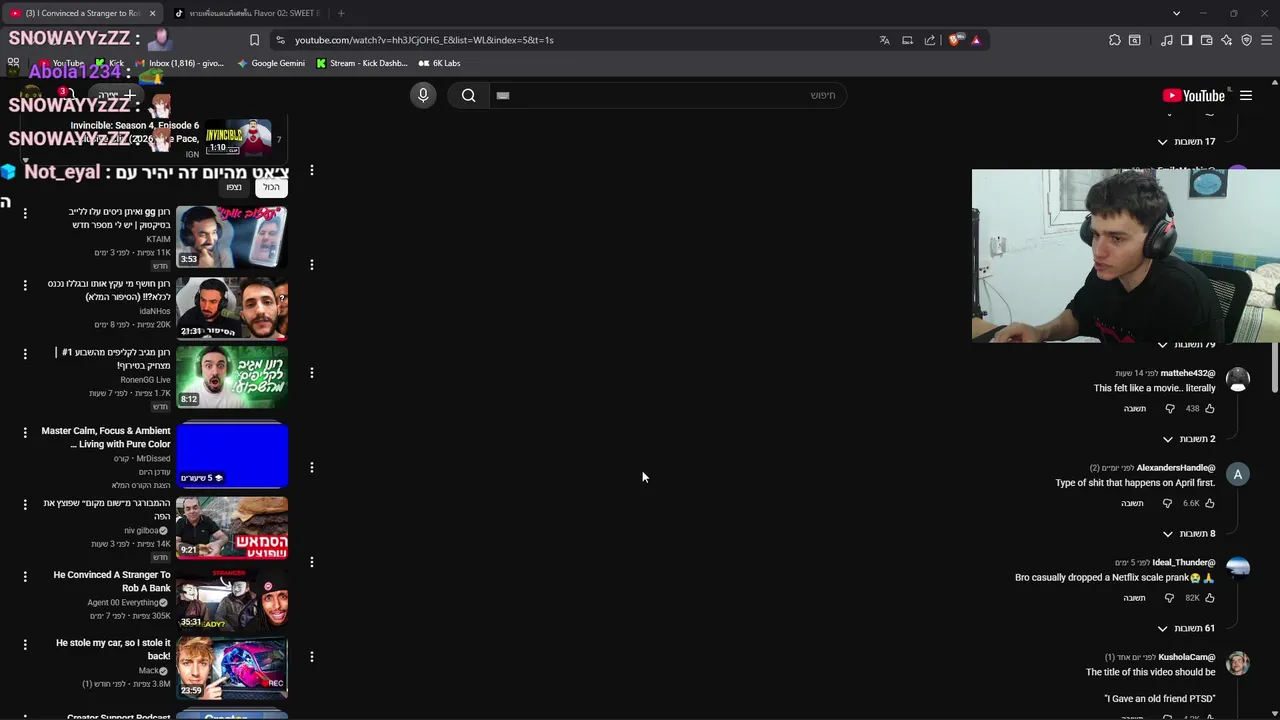Open AlexandersHandle's letter A avatar
The image size is (1280, 720).
click(x=1238, y=475)
